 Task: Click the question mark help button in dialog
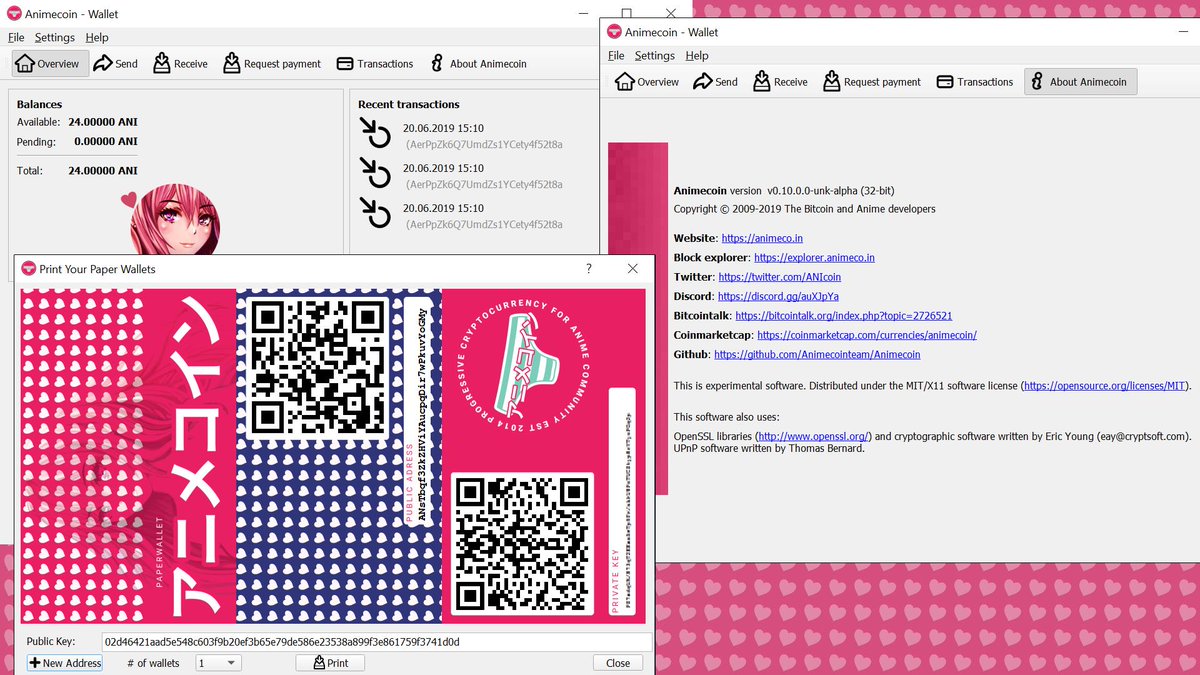pyautogui.click(x=589, y=269)
